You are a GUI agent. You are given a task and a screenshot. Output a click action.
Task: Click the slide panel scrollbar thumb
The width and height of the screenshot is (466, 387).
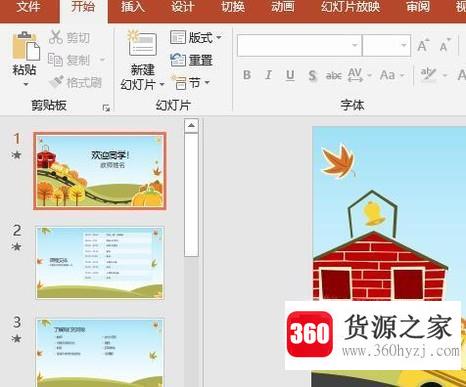(x=191, y=195)
